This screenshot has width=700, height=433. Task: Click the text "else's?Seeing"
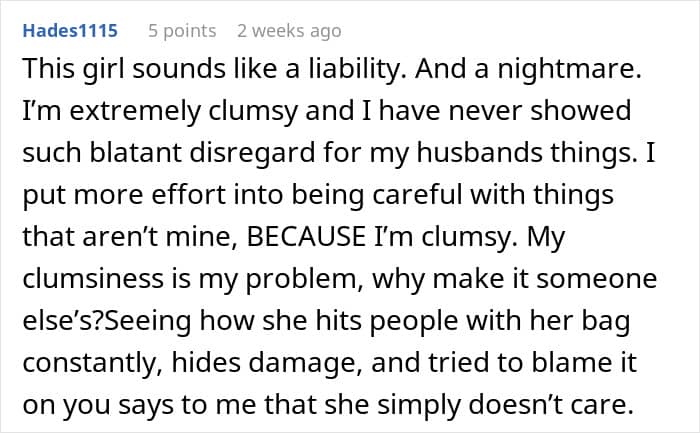coord(107,322)
